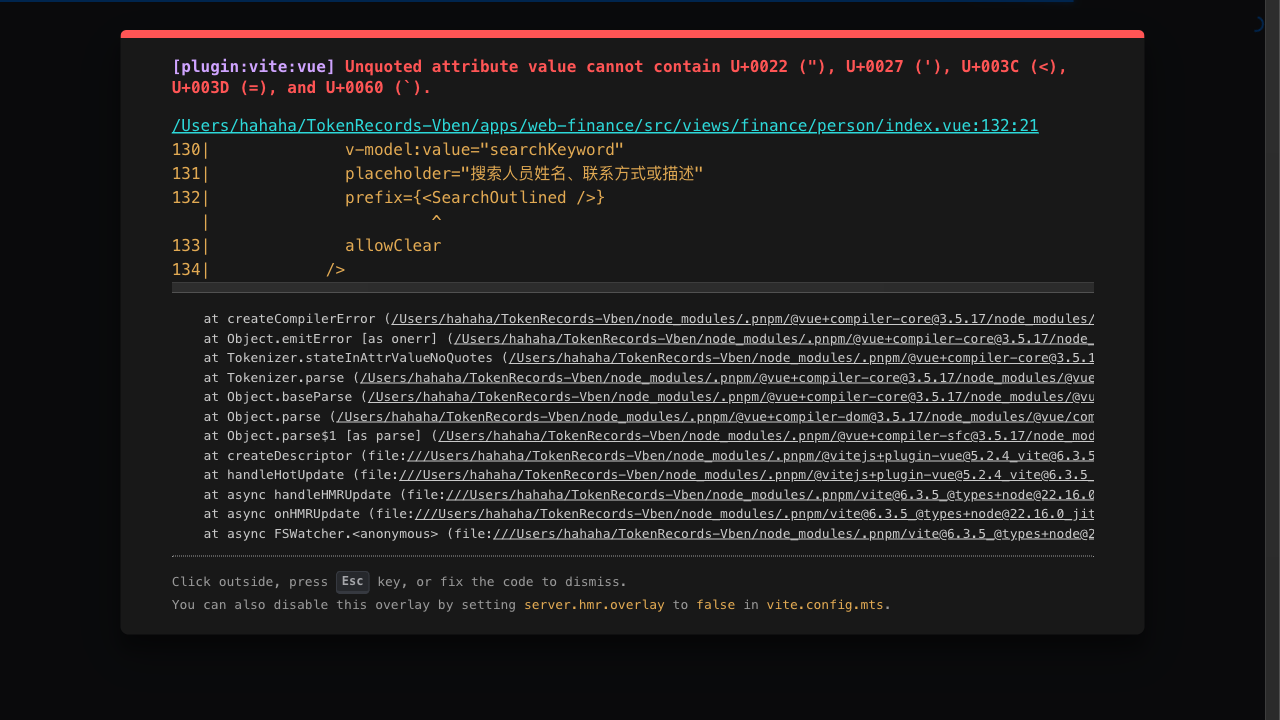
Task: Open the Tokenizer.stateInAttrValueNoQuotes stack link
Action: coord(800,358)
